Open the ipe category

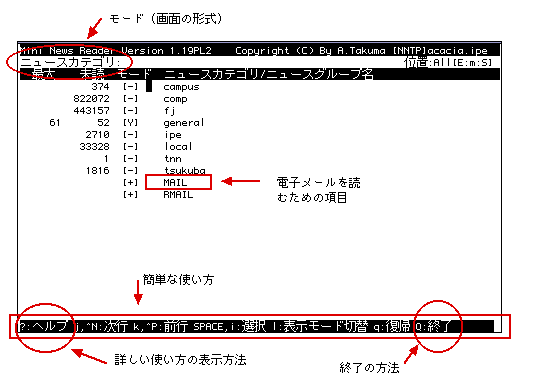(x=173, y=135)
